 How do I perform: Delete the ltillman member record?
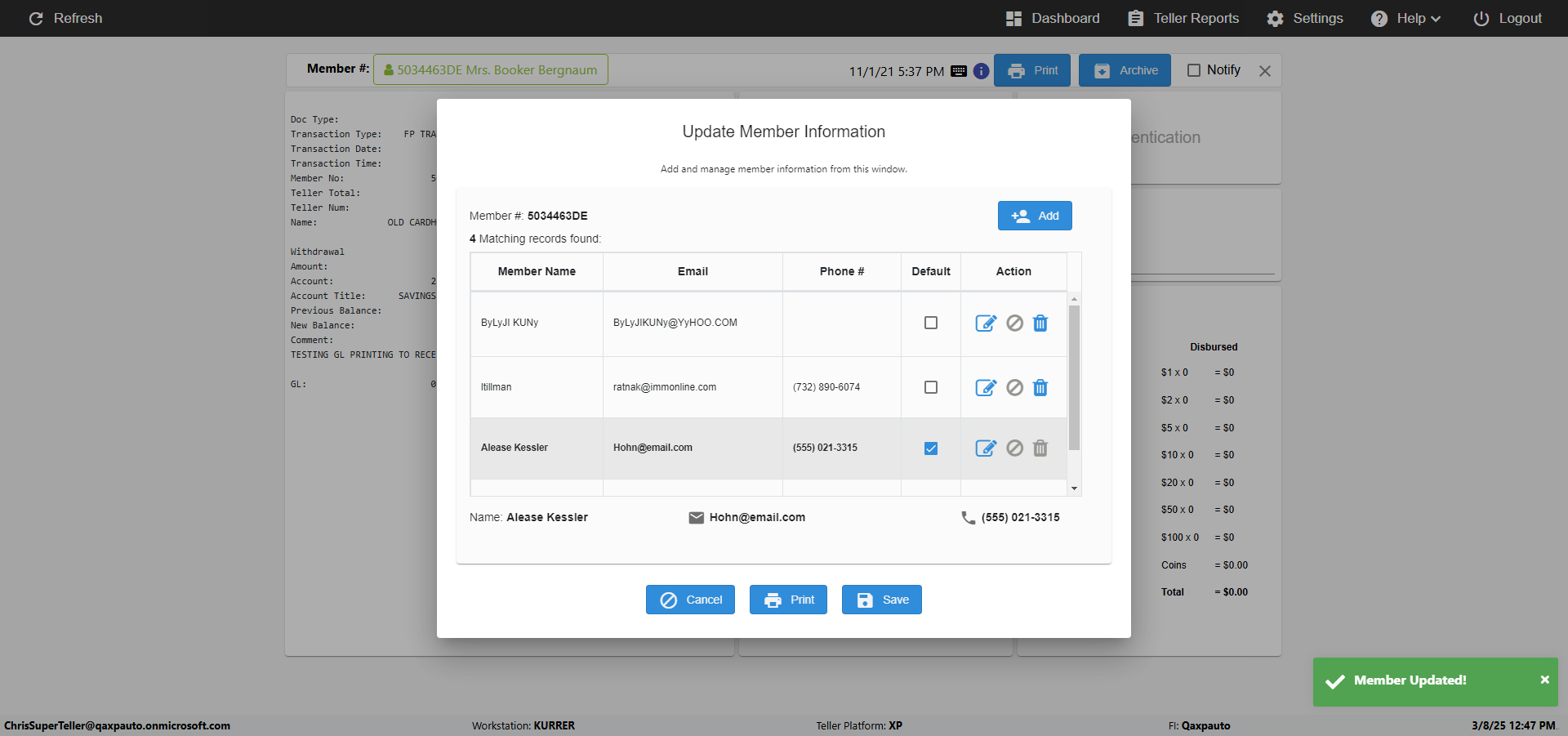1040,388
